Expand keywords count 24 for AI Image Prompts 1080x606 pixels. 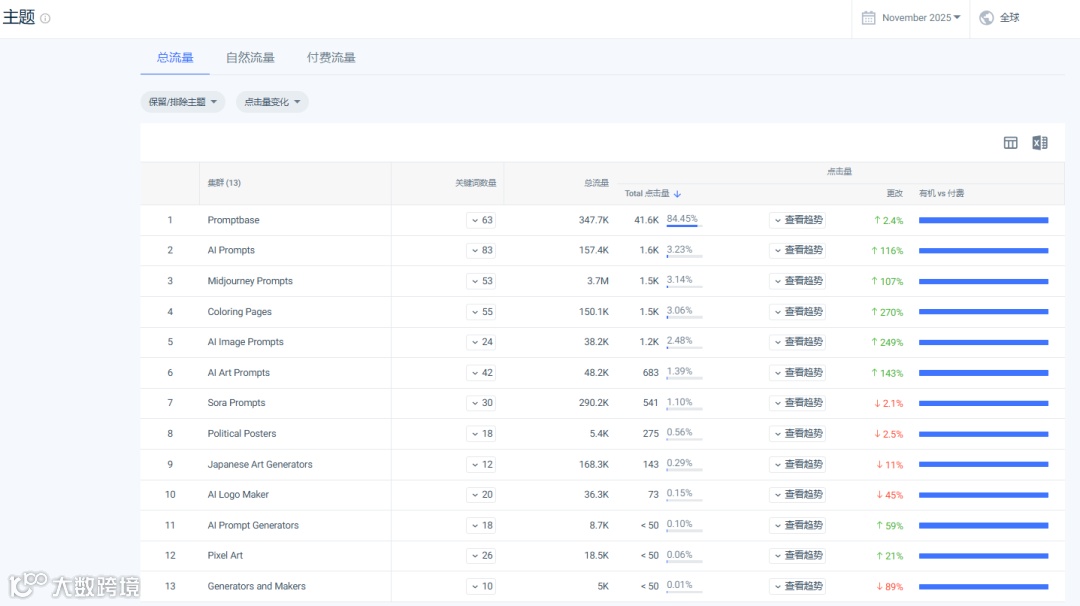point(481,342)
